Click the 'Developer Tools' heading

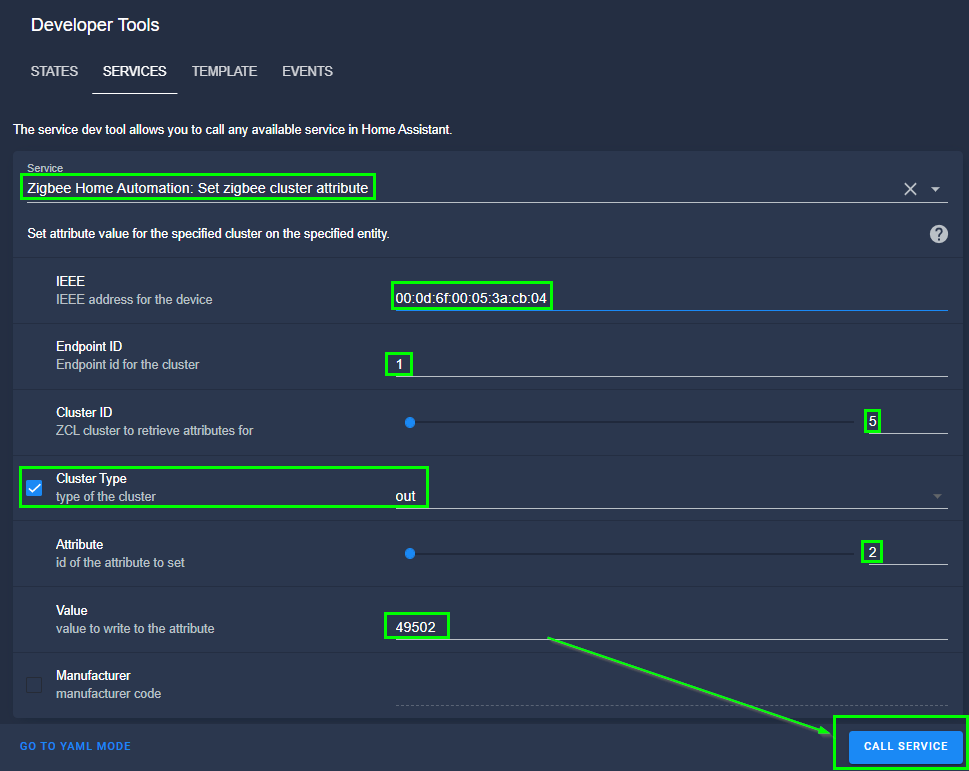tap(95, 25)
